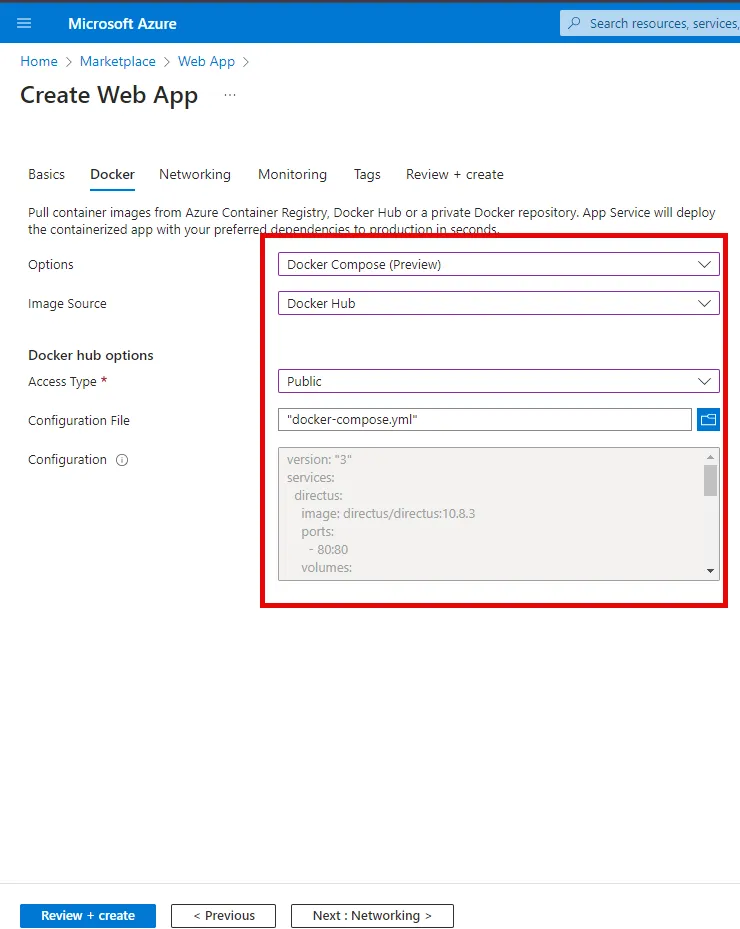Screen dimensions: 740x929
Task: Click the scroll down arrow in Configuration box
Action: point(711,571)
